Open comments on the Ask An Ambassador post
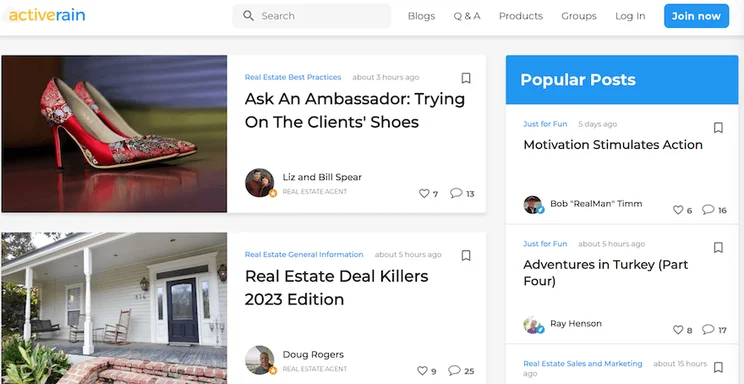Viewport: 744px width, 384px height. [456, 193]
